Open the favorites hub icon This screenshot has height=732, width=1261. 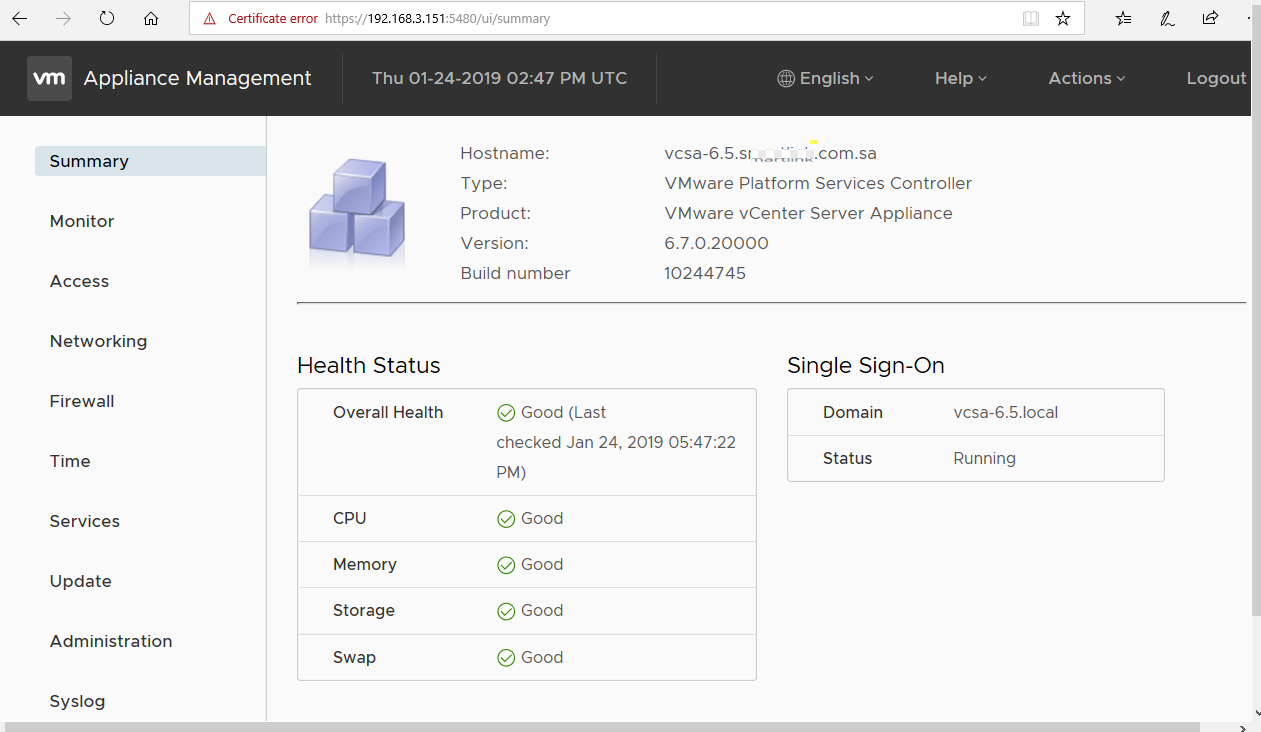1124,18
